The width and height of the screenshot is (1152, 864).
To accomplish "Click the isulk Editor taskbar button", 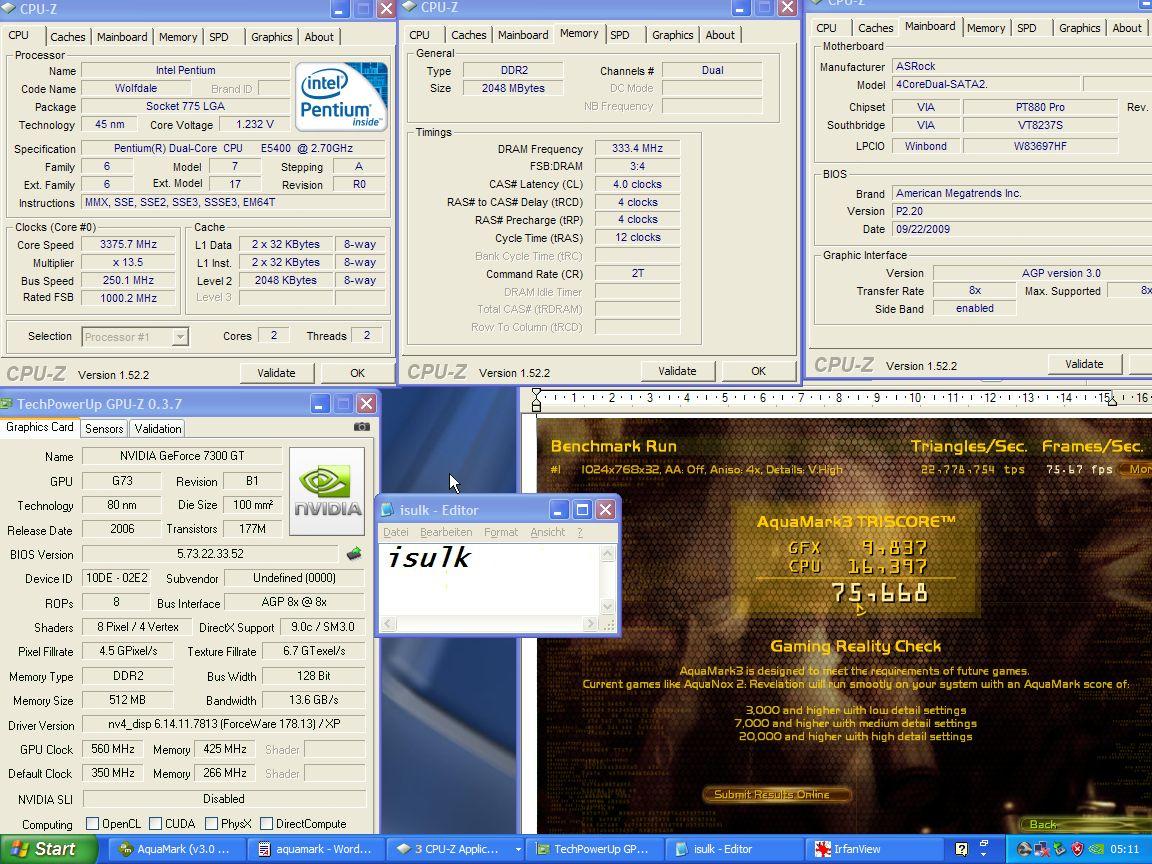I will tap(735, 849).
